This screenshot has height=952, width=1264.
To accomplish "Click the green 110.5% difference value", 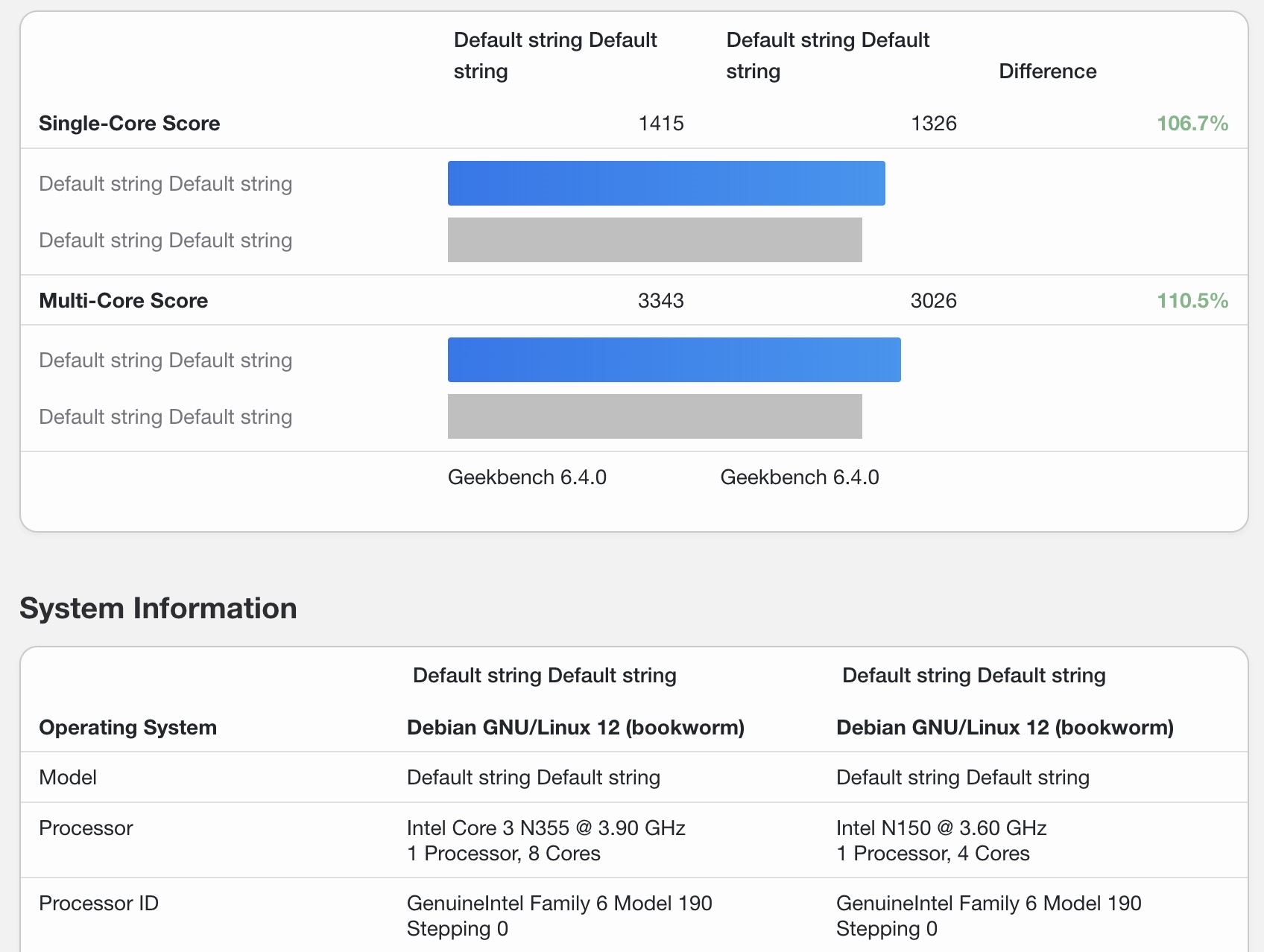I will point(1192,301).
